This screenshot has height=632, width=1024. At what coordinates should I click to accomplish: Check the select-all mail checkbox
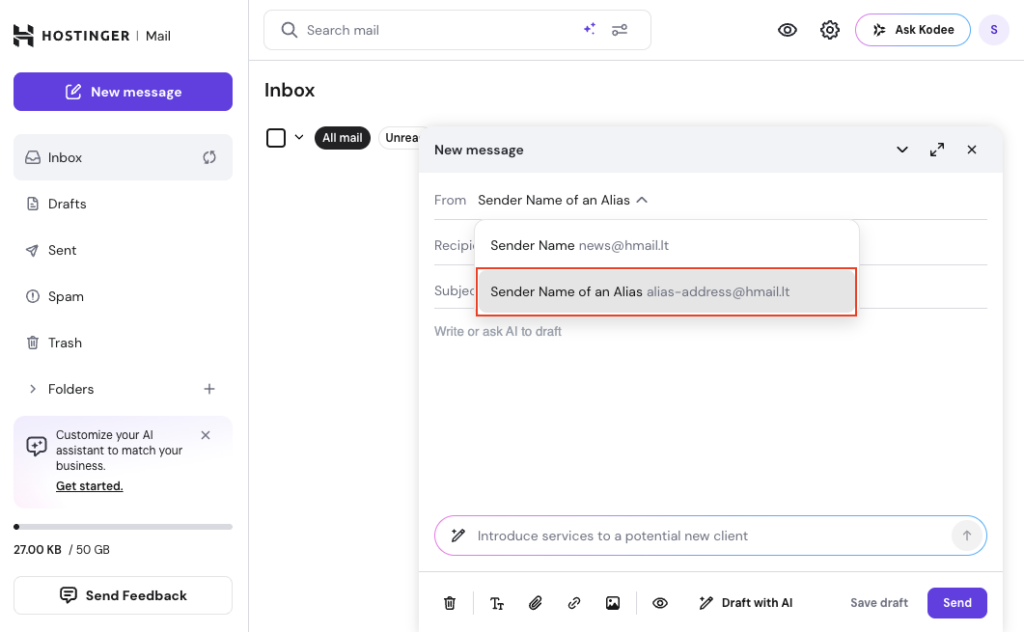tap(276, 137)
